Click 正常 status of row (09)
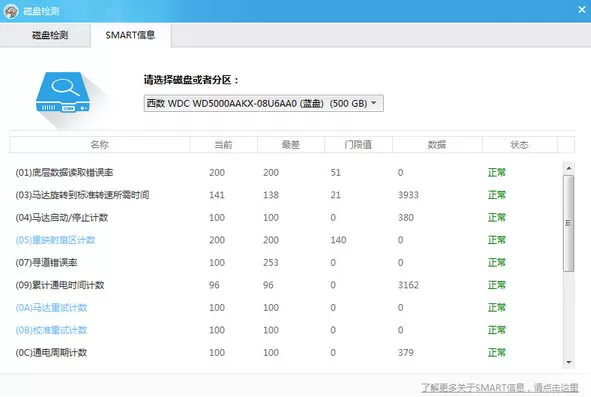The image size is (591, 397). click(x=497, y=285)
